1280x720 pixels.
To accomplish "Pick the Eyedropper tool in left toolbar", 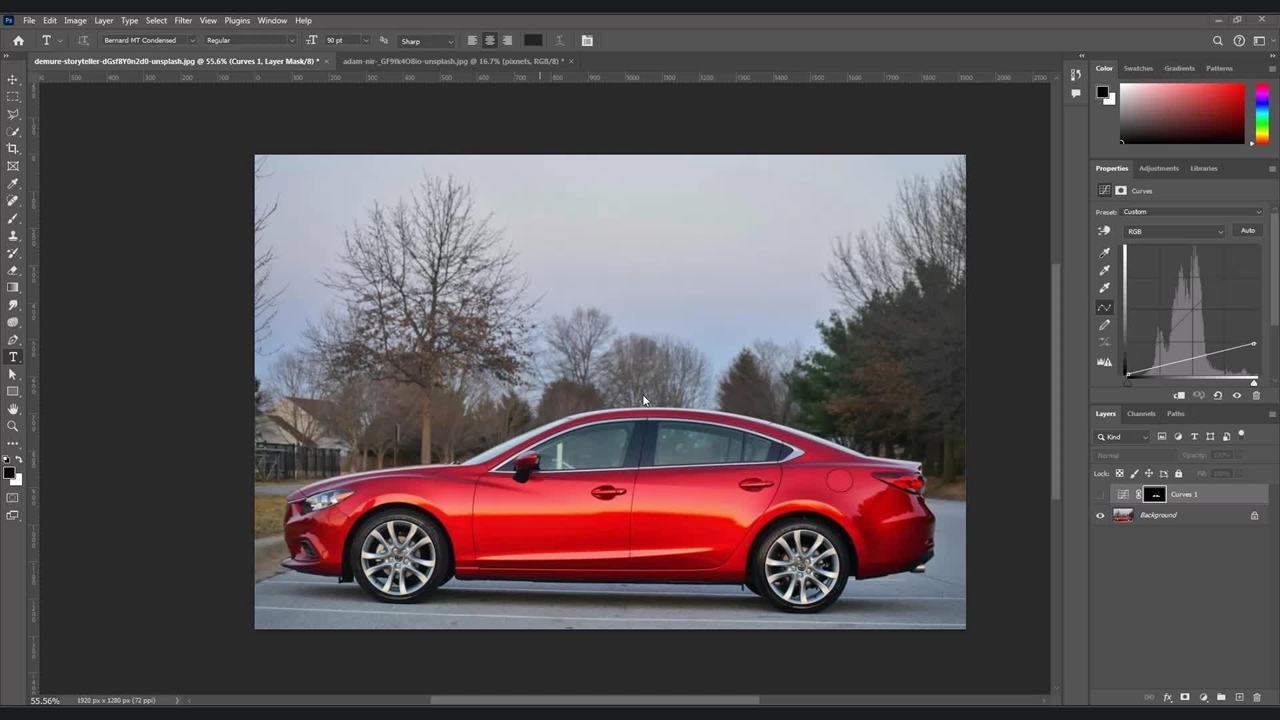I will (13, 184).
